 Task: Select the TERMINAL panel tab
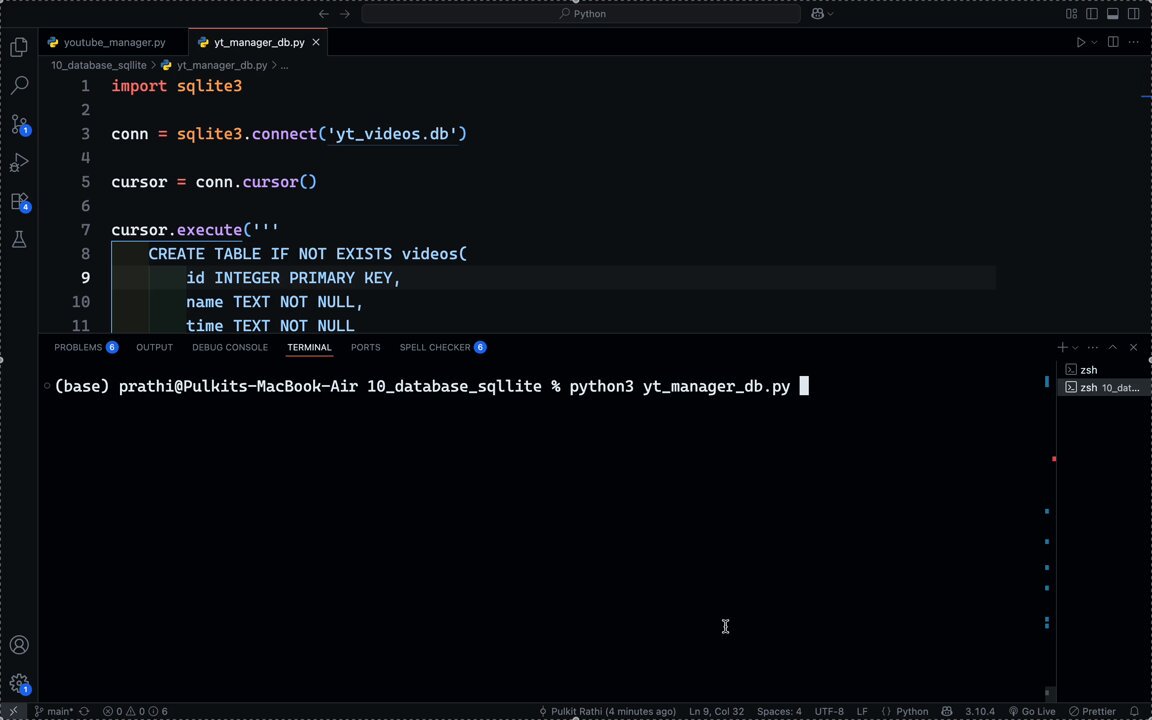(309, 348)
